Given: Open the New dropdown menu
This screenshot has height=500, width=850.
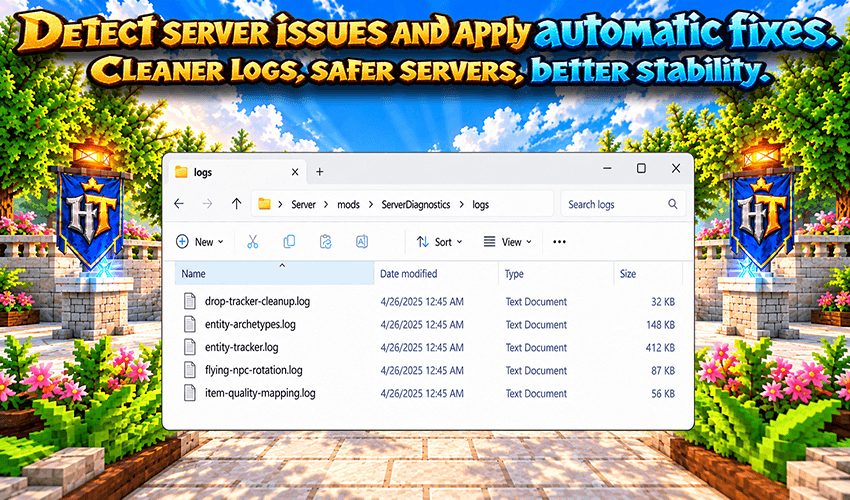Looking at the screenshot, I should (x=199, y=242).
